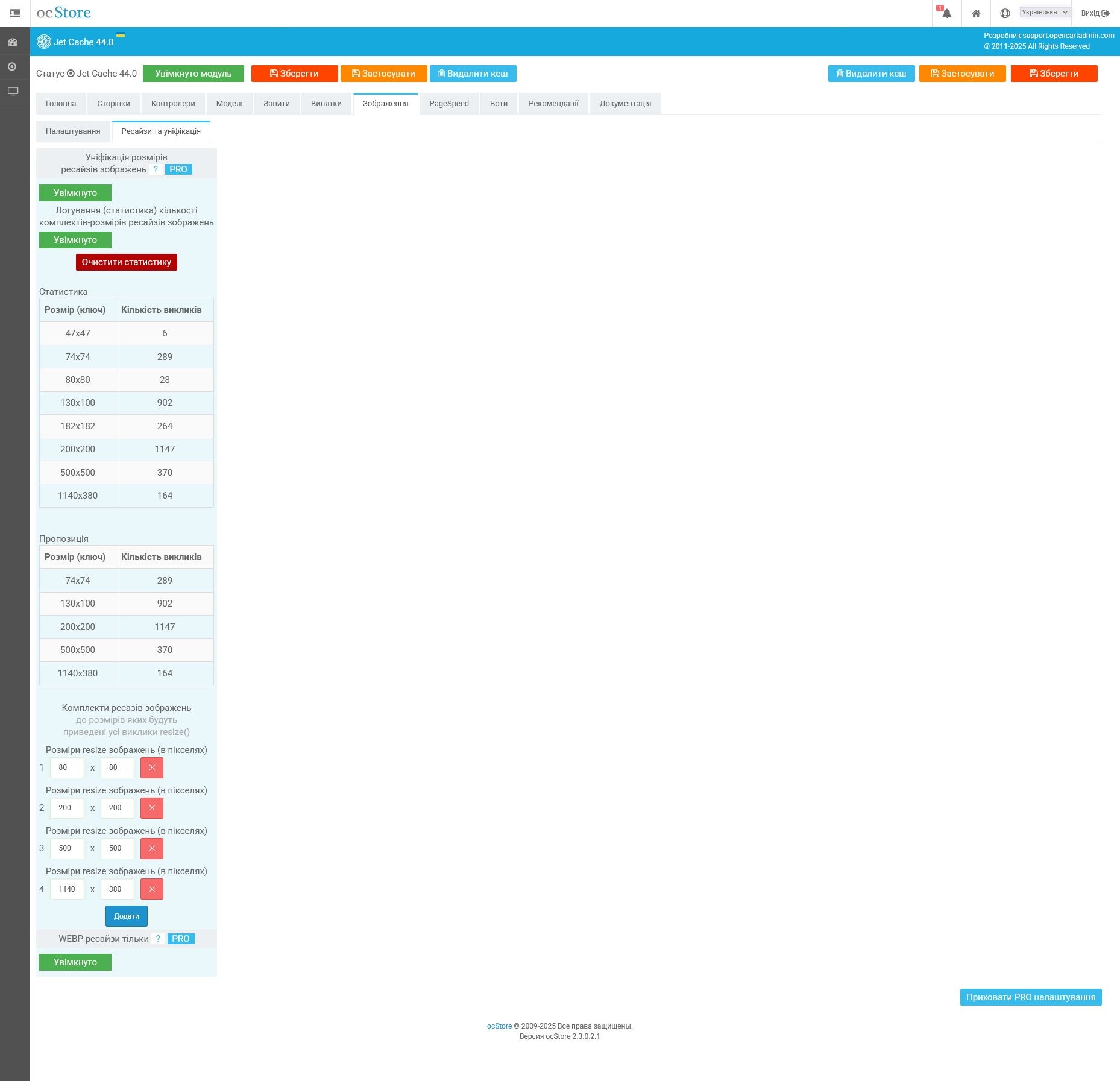Image resolution: width=1120 pixels, height=1081 pixels.
Task: Toggle image size unification Увімкнуто switch
Action: point(75,193)
